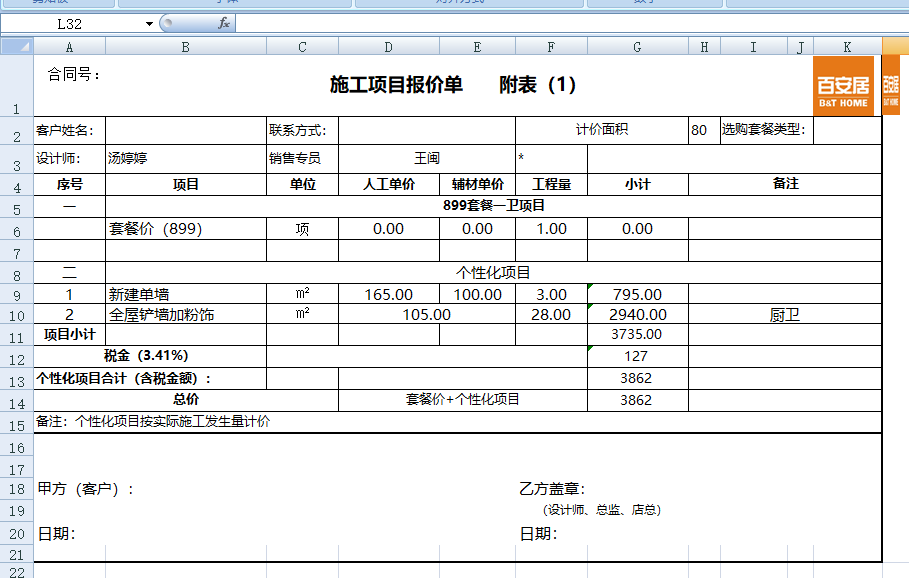Select column G header

pyautogui.click(x=637, y=46)
